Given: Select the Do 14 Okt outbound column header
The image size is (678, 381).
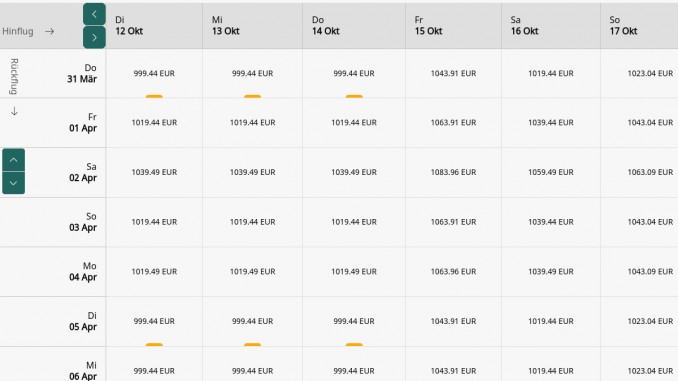Looking at the screenshot, I should point(354,26).
